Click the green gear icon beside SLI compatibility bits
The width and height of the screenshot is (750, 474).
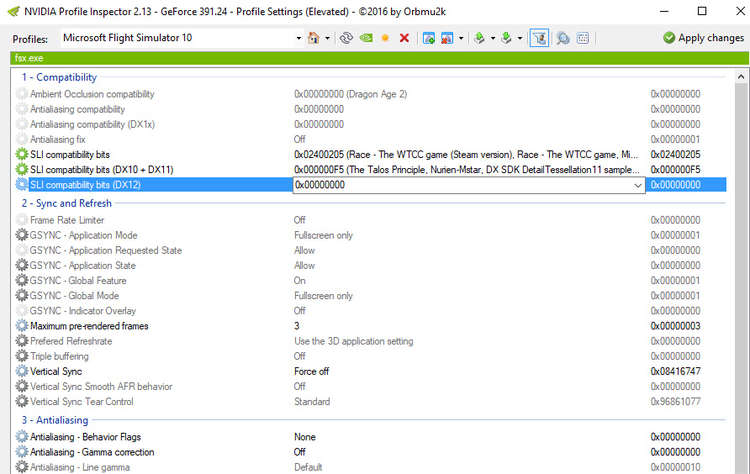22,154
